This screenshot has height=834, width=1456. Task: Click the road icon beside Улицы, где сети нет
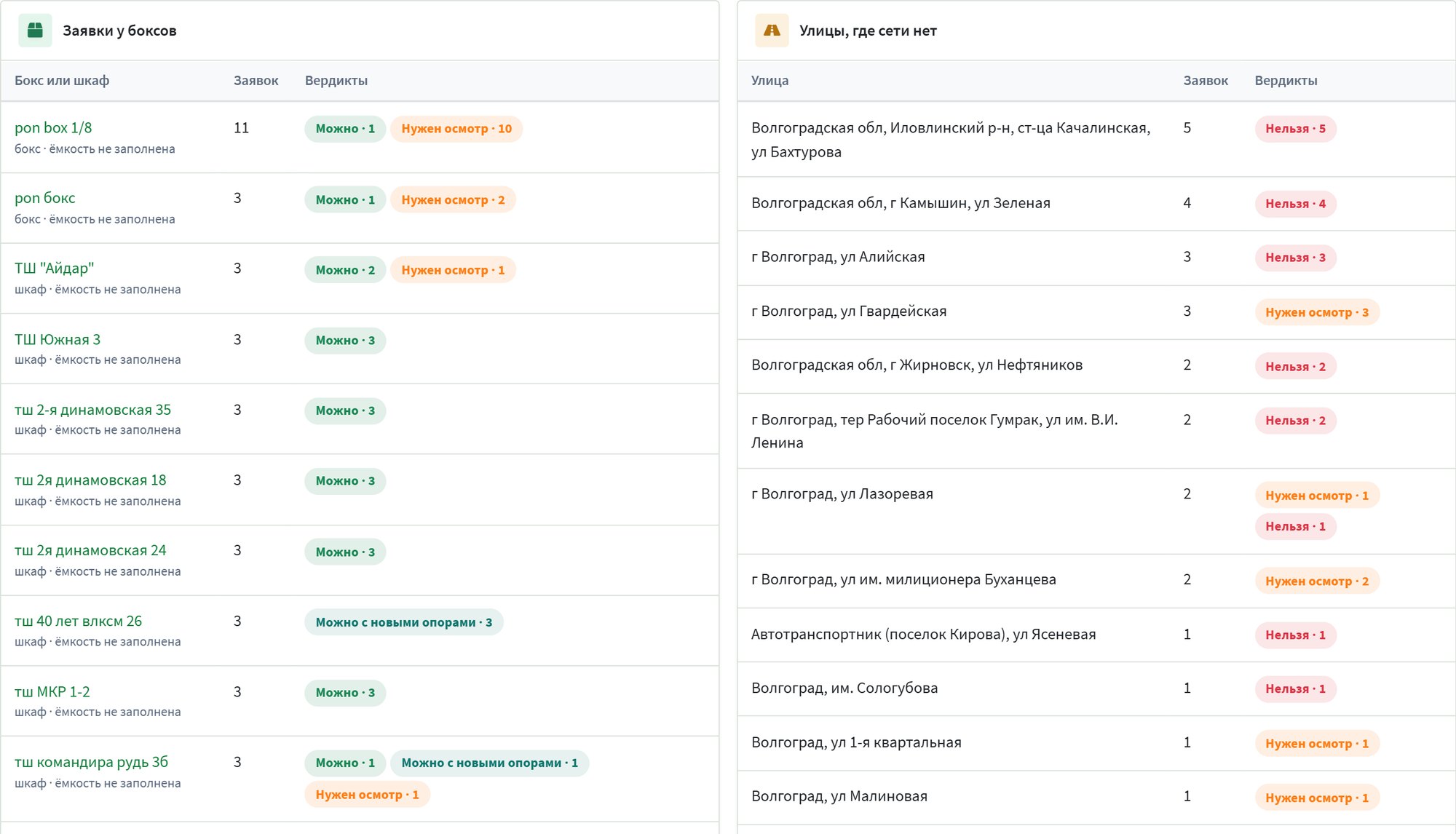click(772, 31)
